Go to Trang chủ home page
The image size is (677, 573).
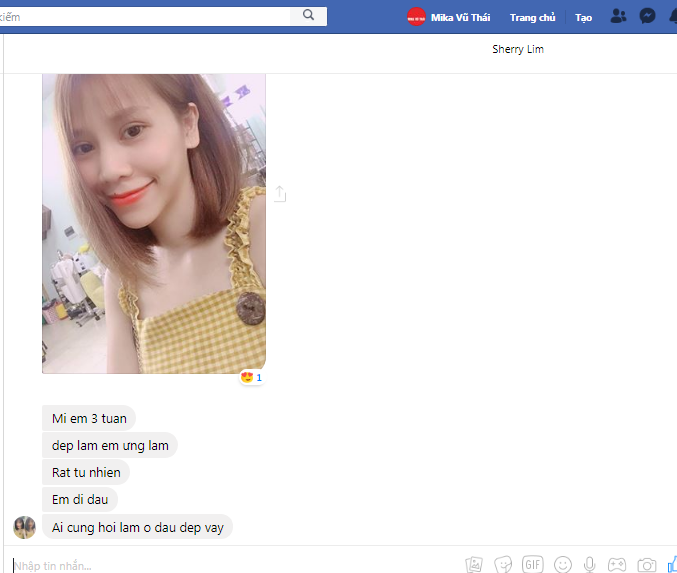tap(532, 17)
